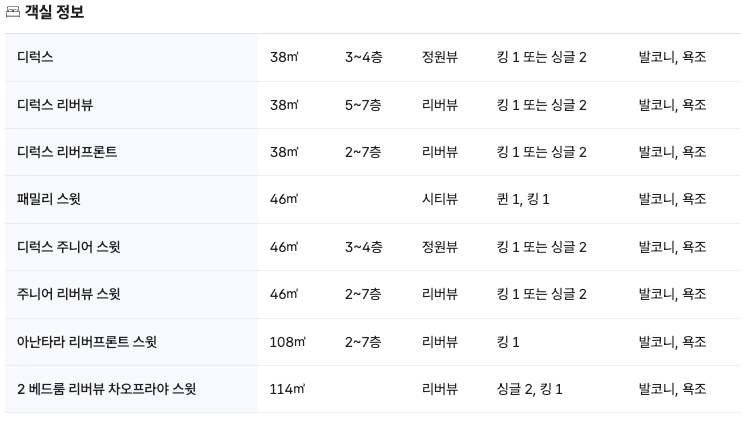Click 2 베드룸 리버뷰 차오프라야 스윗
742x422 pixels.
(106, 389)
